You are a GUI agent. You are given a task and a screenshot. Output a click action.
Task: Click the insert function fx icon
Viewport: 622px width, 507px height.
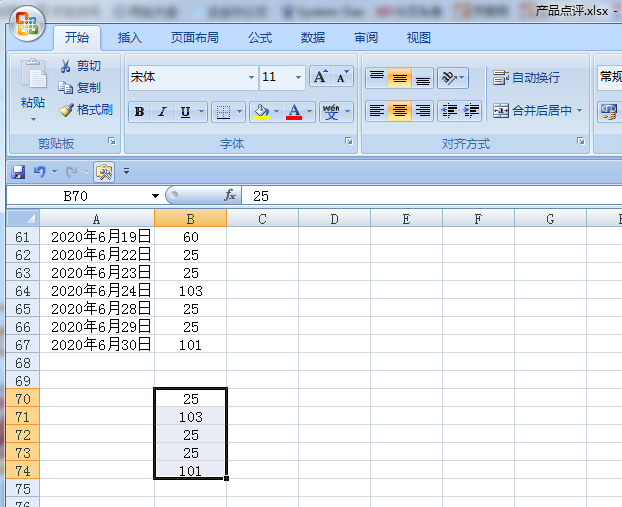(x=230, y=195)
